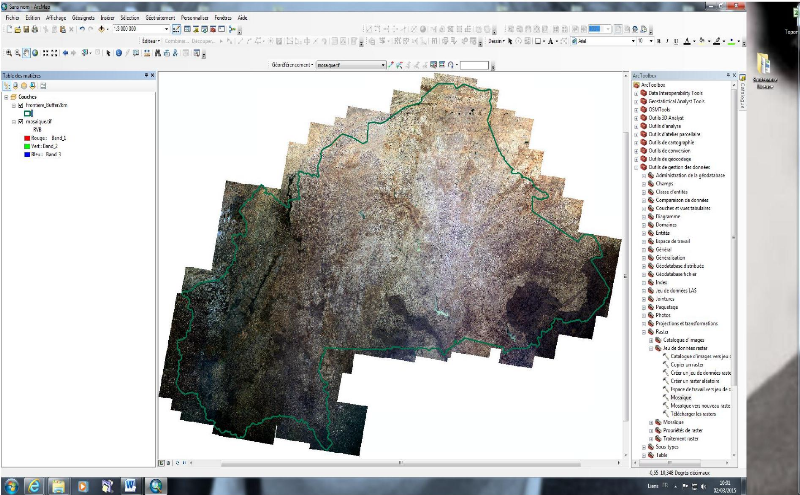
Task: Collapse the Couches data frame
Action: coord(6,96)
